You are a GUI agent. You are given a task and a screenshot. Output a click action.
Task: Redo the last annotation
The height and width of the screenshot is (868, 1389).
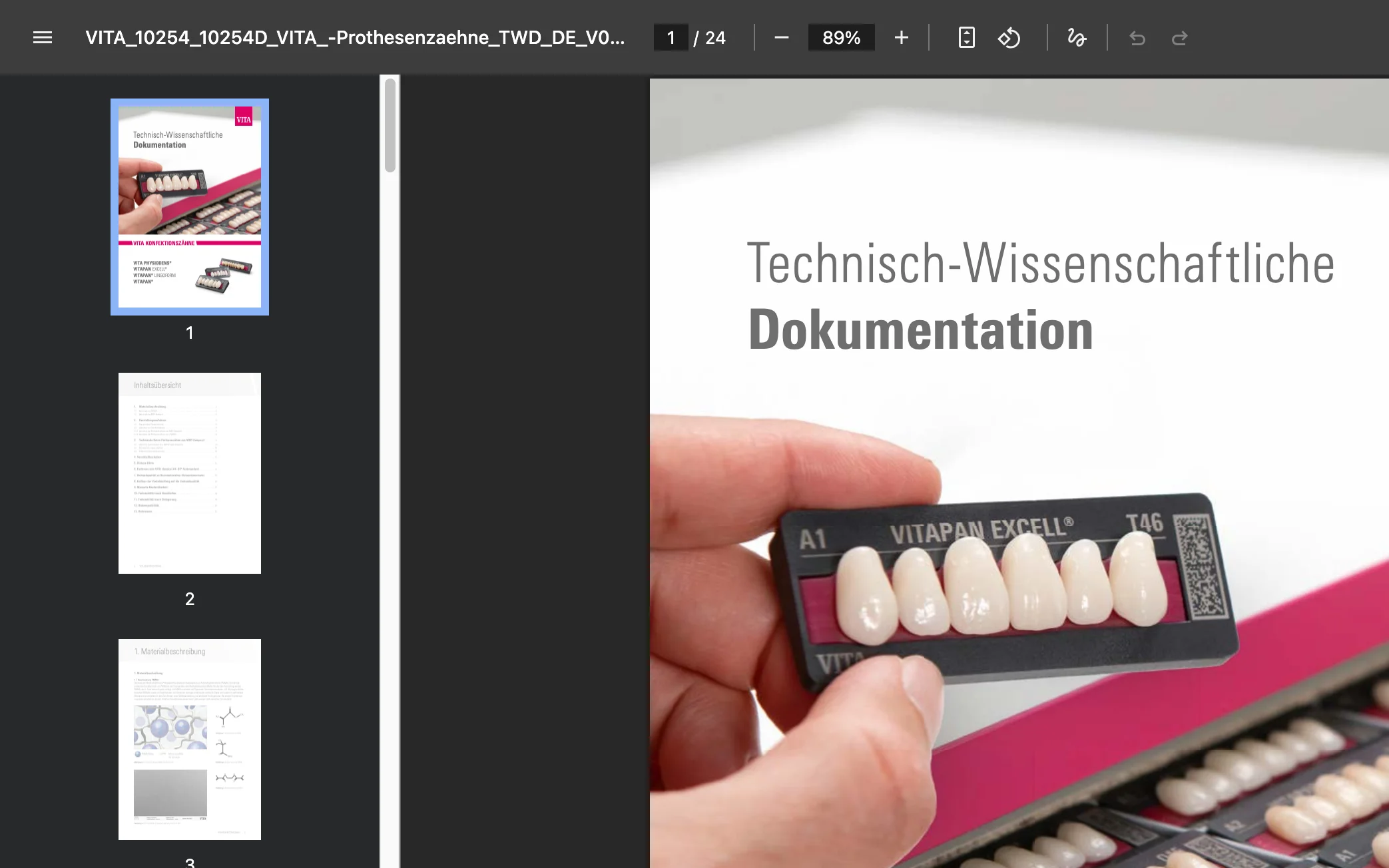click(1180, 38)
